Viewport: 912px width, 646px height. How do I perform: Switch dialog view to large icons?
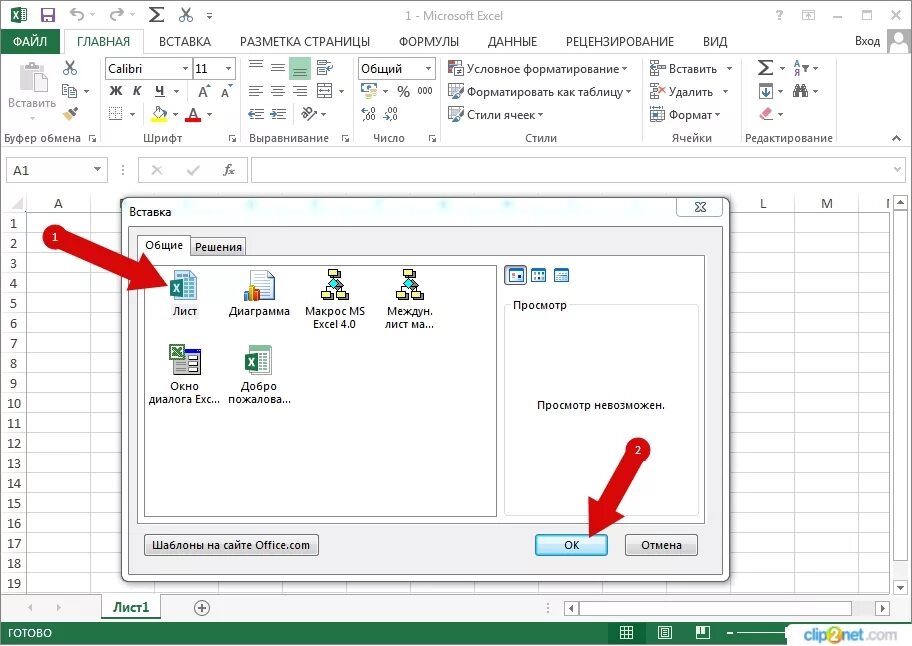point(516,275)
